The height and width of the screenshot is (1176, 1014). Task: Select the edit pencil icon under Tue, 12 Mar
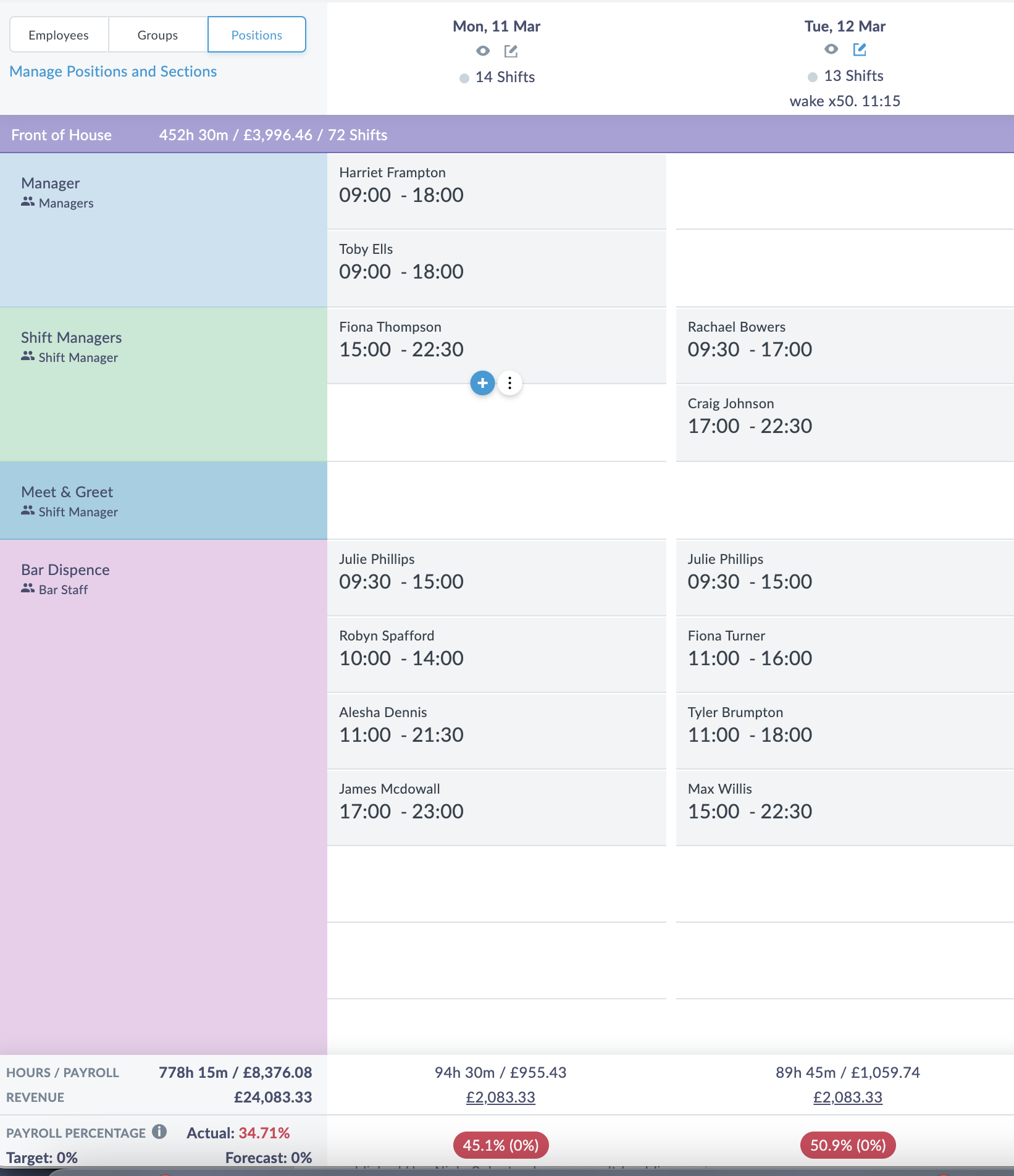tap(859, 49)
